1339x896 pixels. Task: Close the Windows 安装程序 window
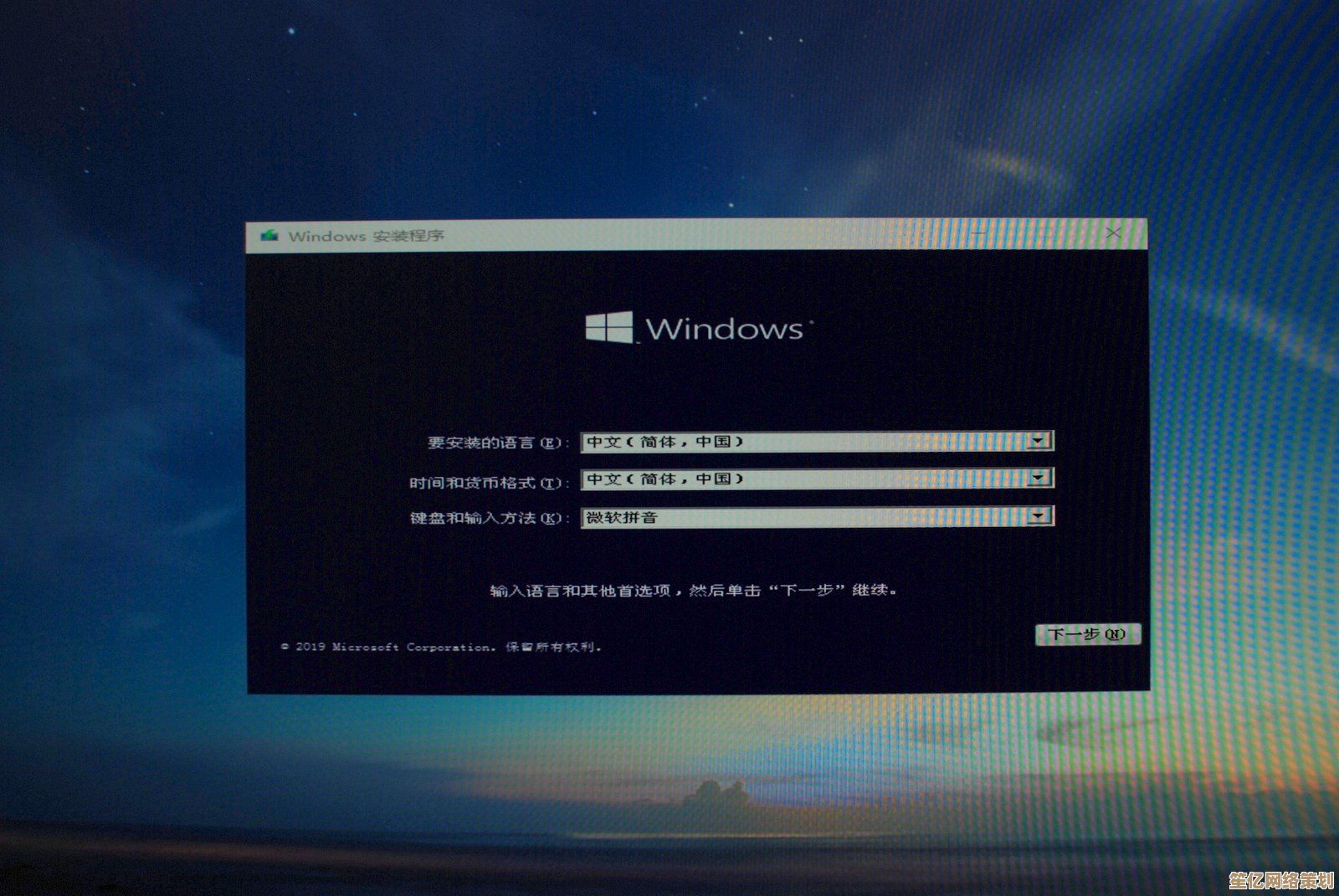1113,233
